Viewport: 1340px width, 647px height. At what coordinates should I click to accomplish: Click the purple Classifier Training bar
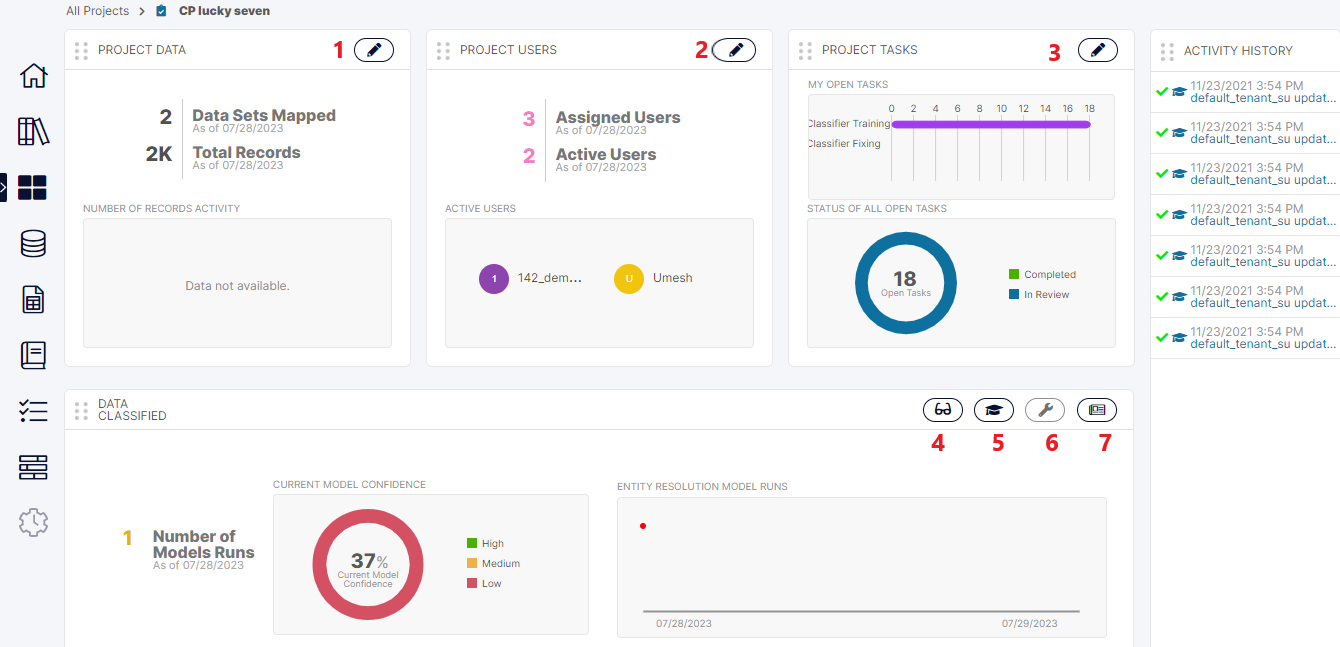click(990, 124)
